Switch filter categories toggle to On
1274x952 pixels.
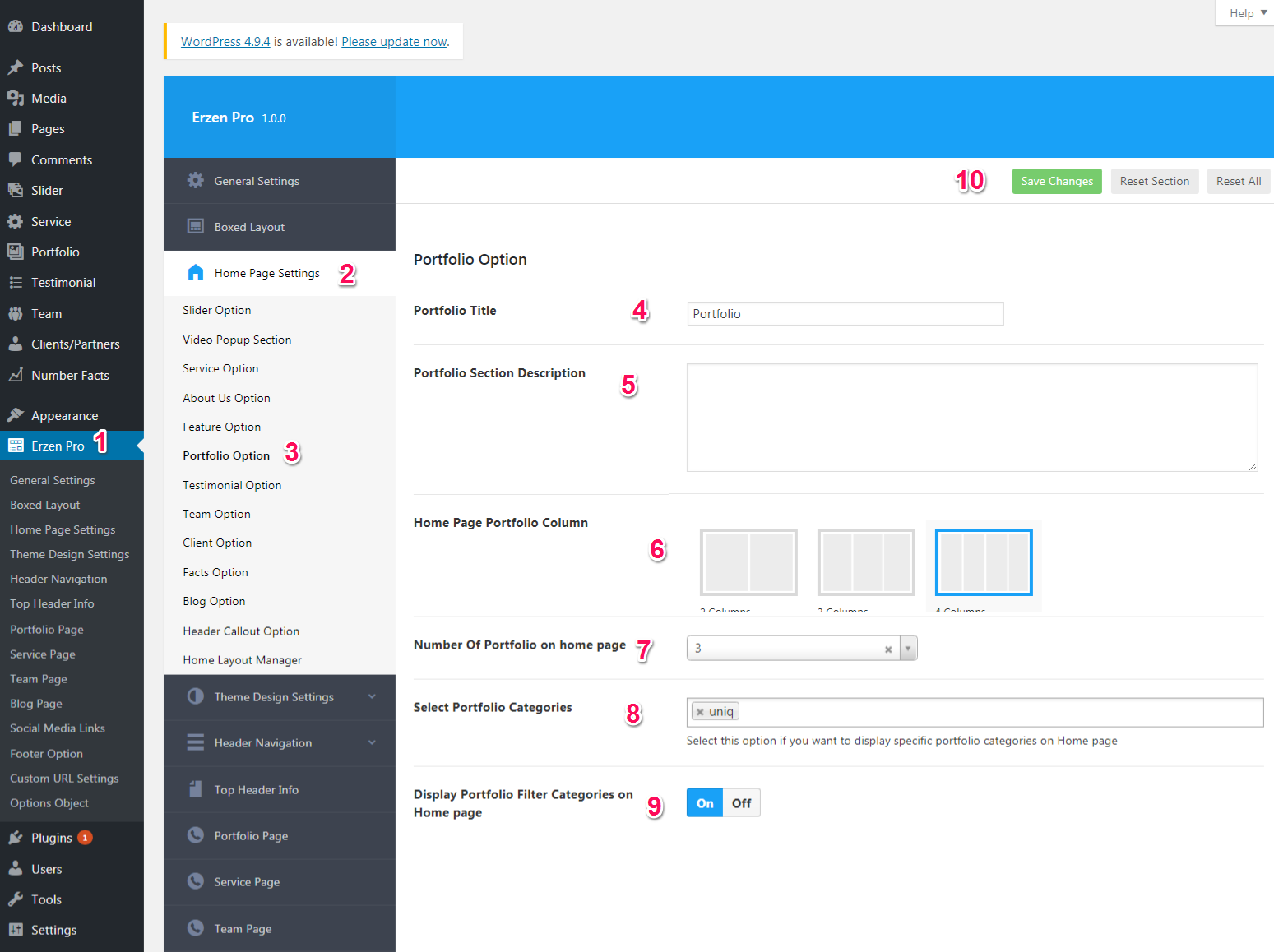(x=705, y=803)
